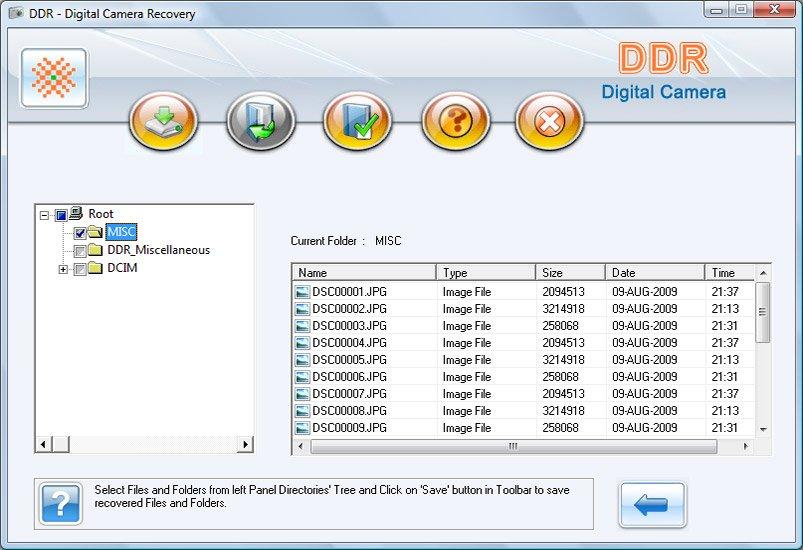The height and width of the screenshot is (550, 803).
Task: Select file name DSC00001.JPG
Action: coord(349,292)
